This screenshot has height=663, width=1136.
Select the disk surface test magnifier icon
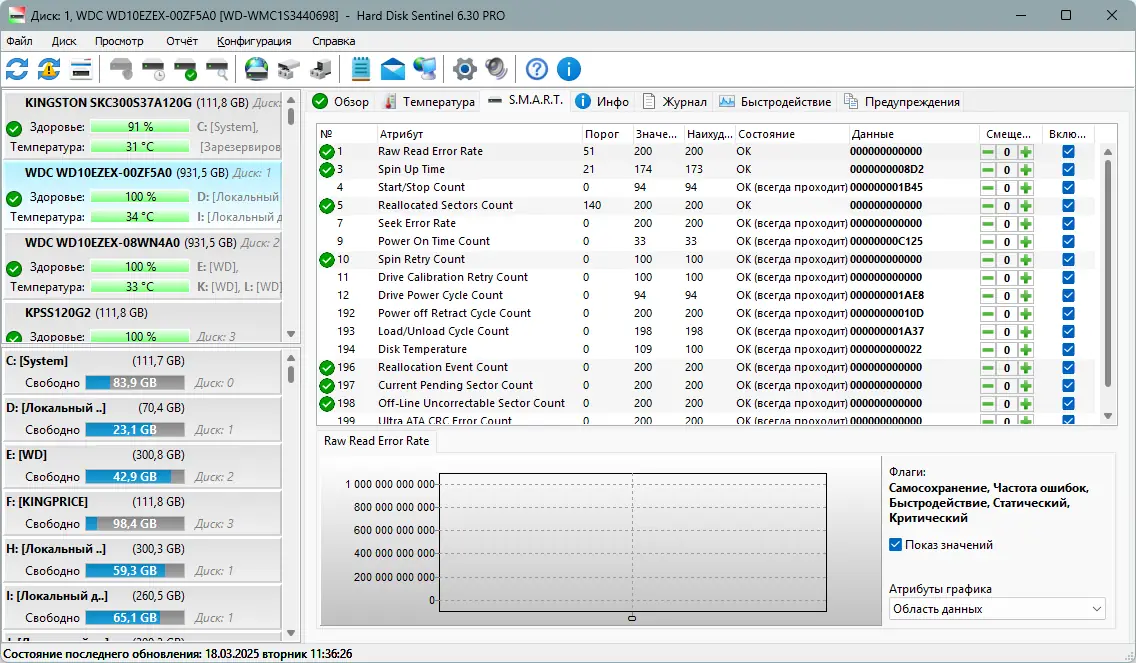216,69
